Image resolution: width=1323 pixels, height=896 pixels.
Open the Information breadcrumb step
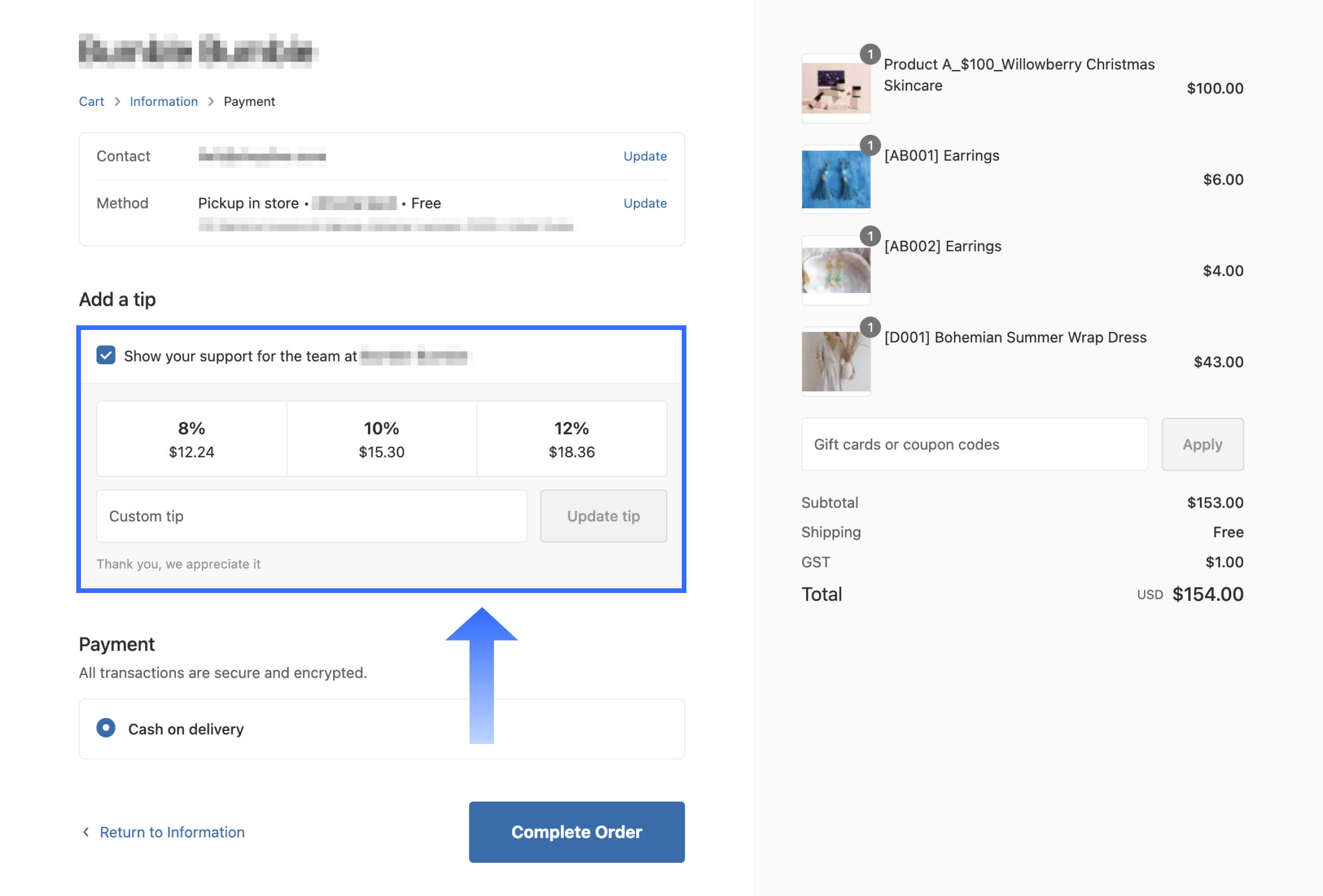coord(163,101)
